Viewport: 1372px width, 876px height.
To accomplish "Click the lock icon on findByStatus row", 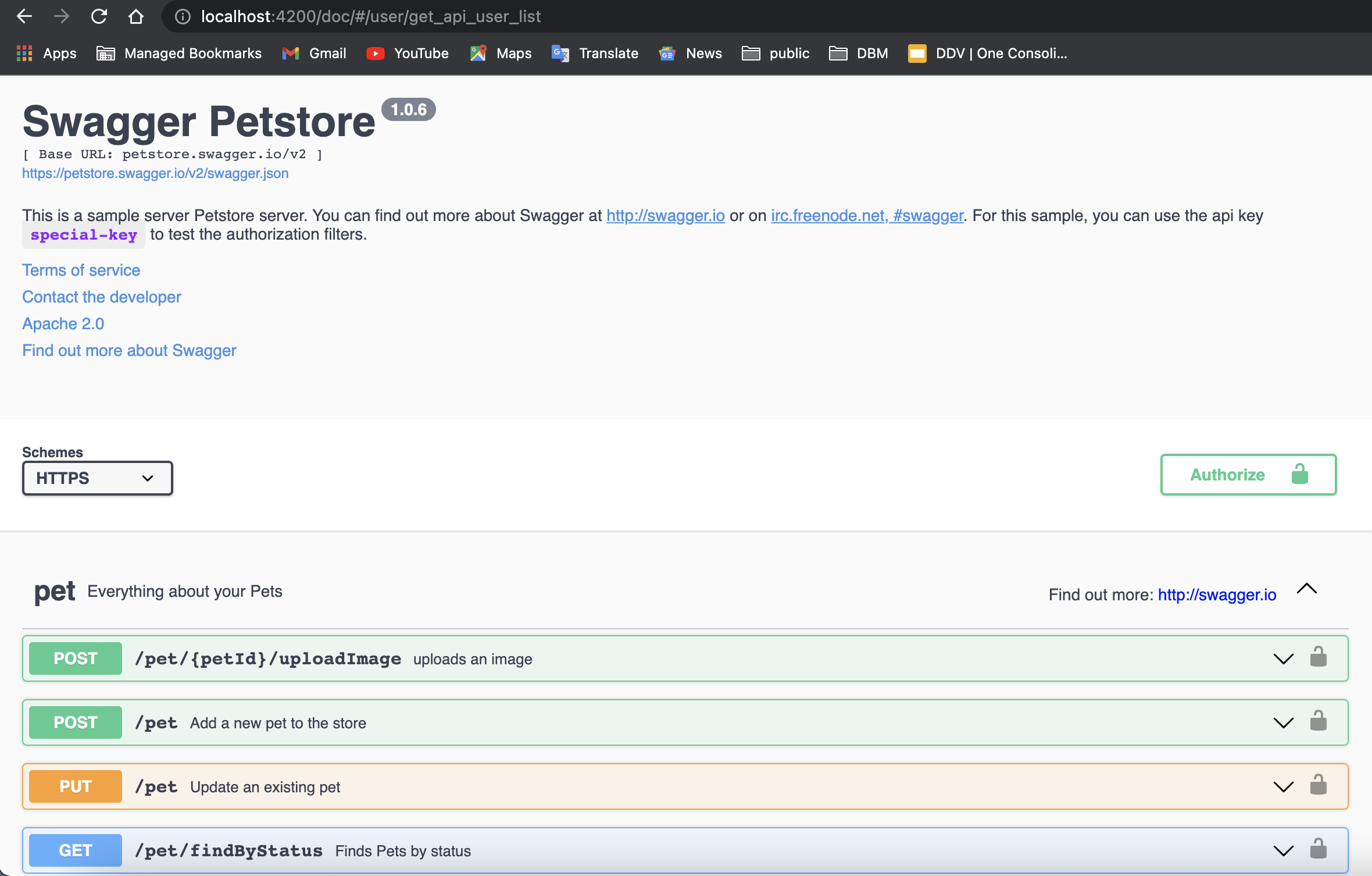I will point(1318,849).
